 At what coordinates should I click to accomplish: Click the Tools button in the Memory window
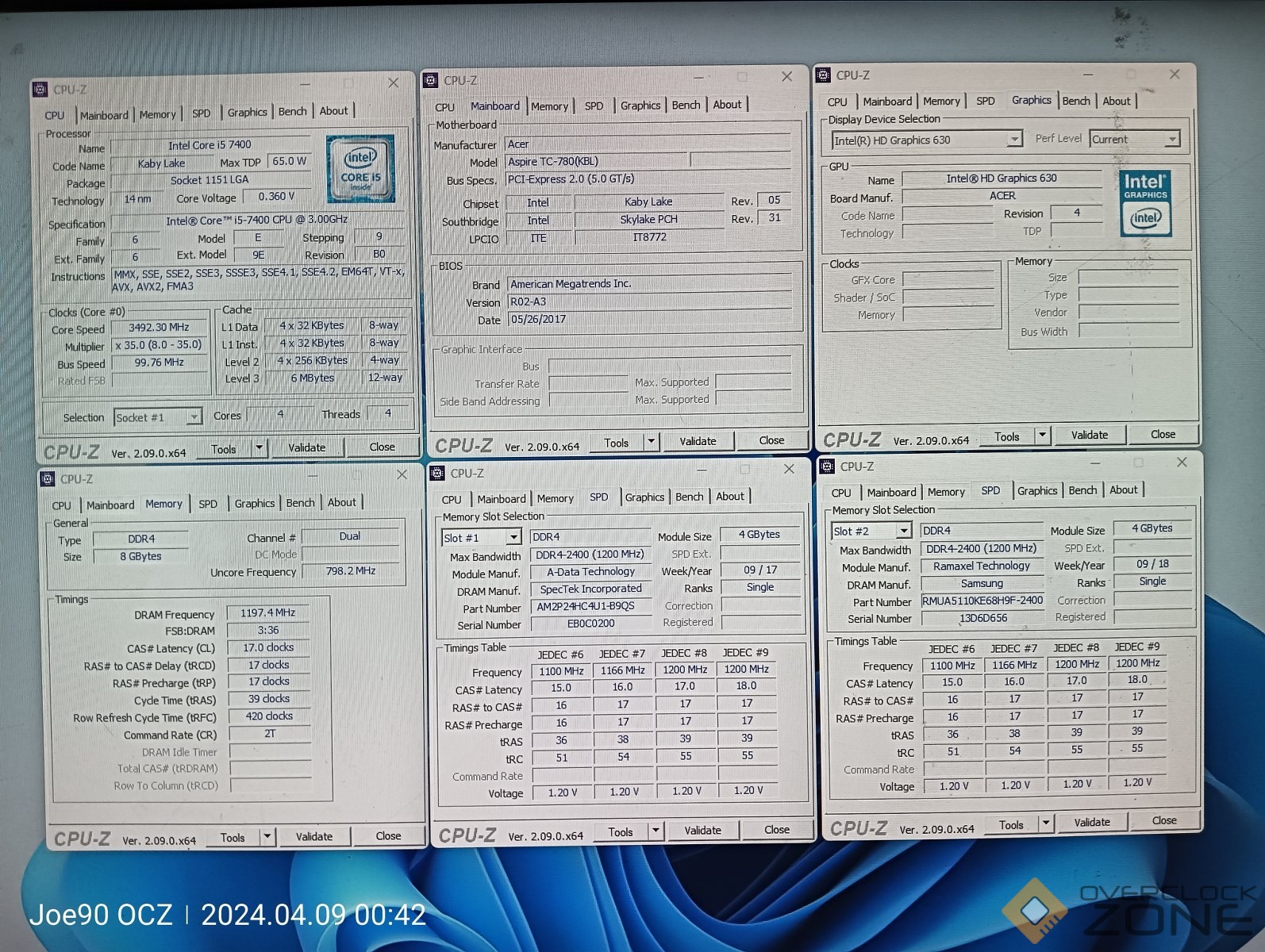(x=233, y=837)
